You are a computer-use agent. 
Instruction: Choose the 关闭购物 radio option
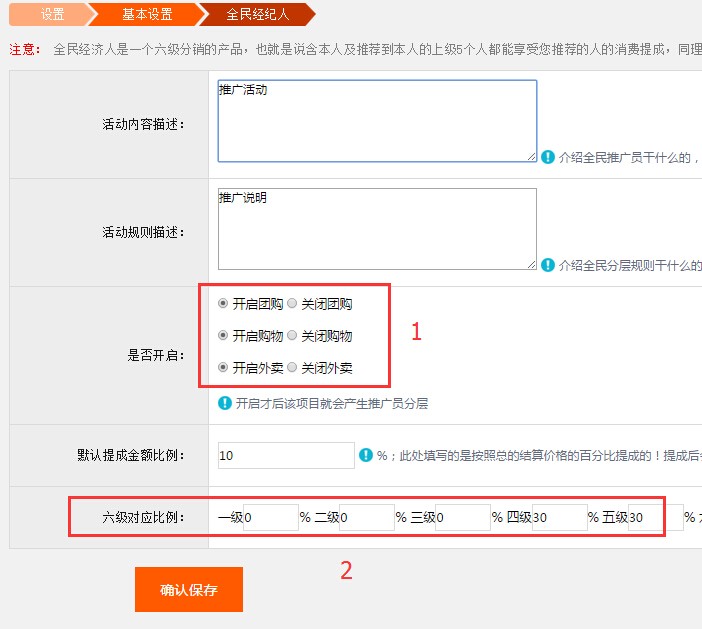292,335
